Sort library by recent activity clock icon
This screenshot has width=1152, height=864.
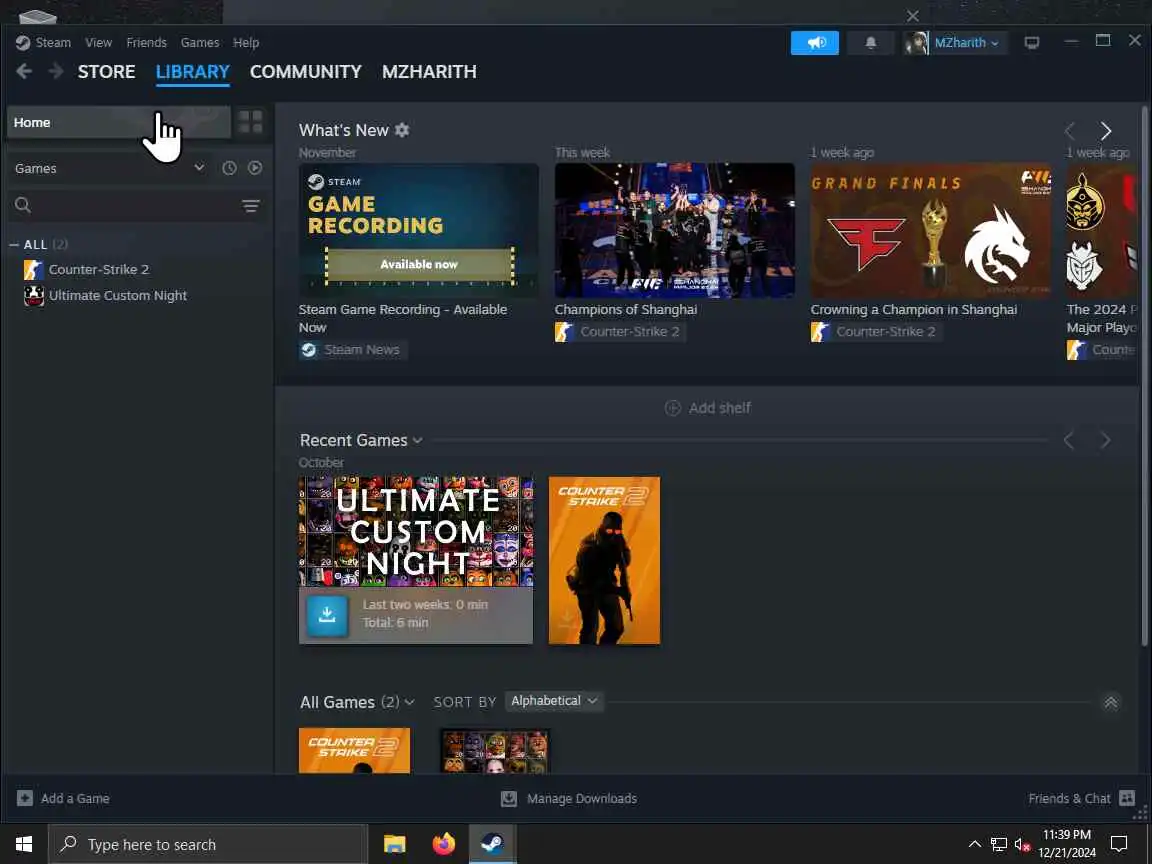click(229, 168)
